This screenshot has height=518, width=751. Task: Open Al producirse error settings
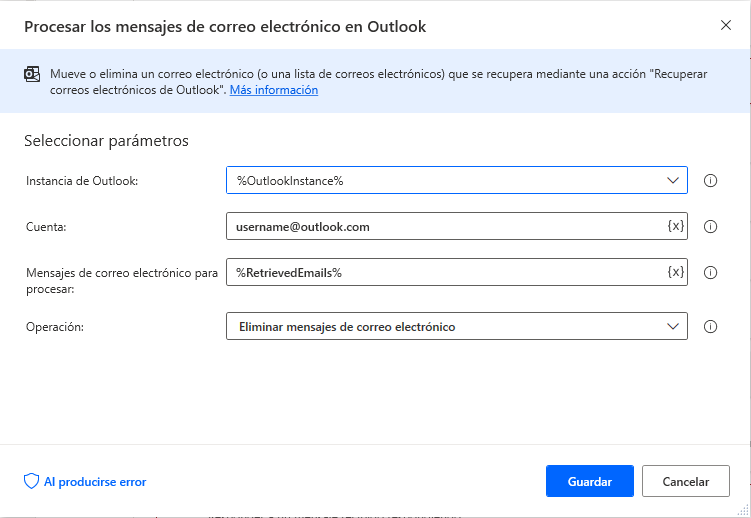pos(85,482)
